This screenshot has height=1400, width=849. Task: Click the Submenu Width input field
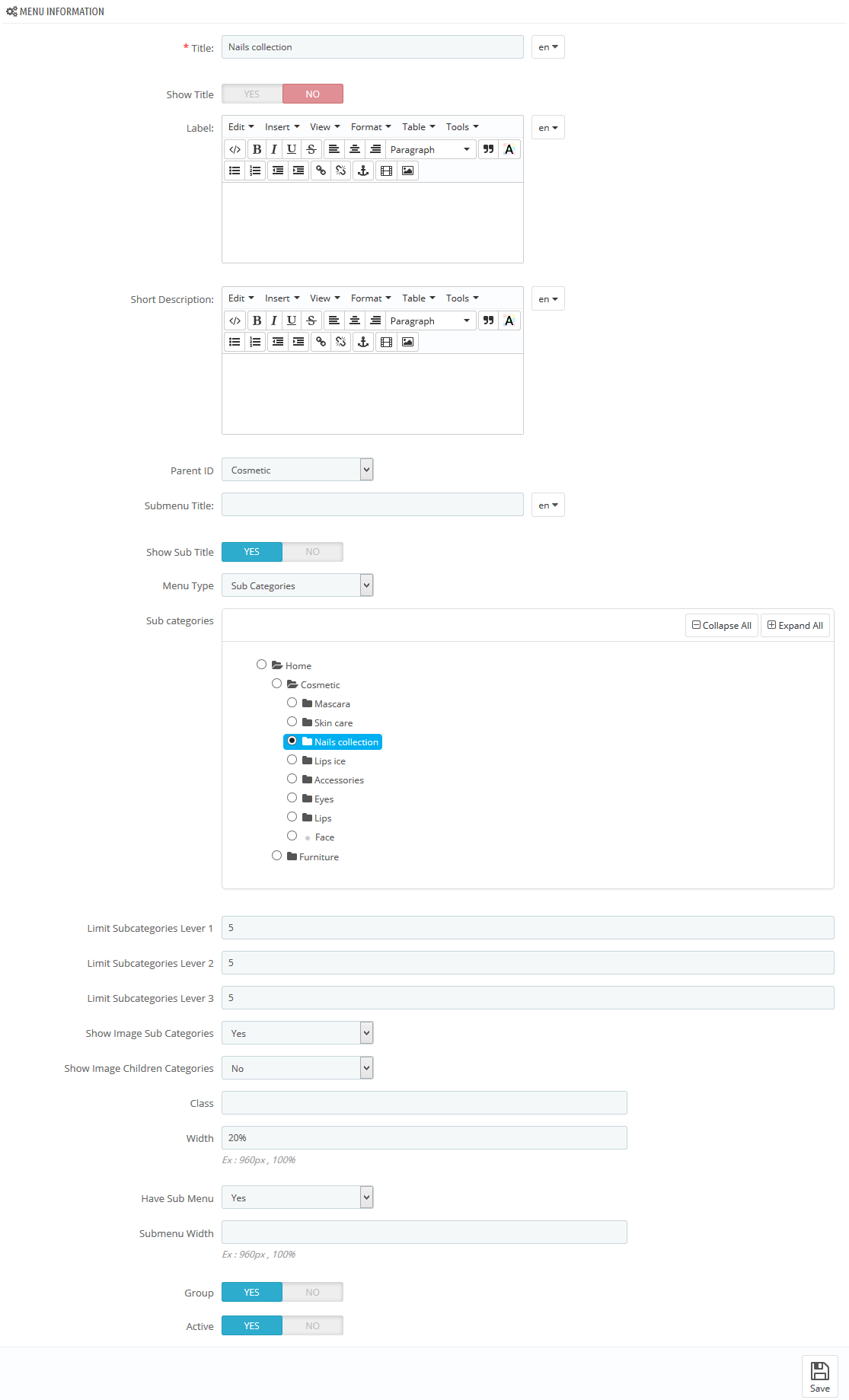click(x=424, y=1233)
